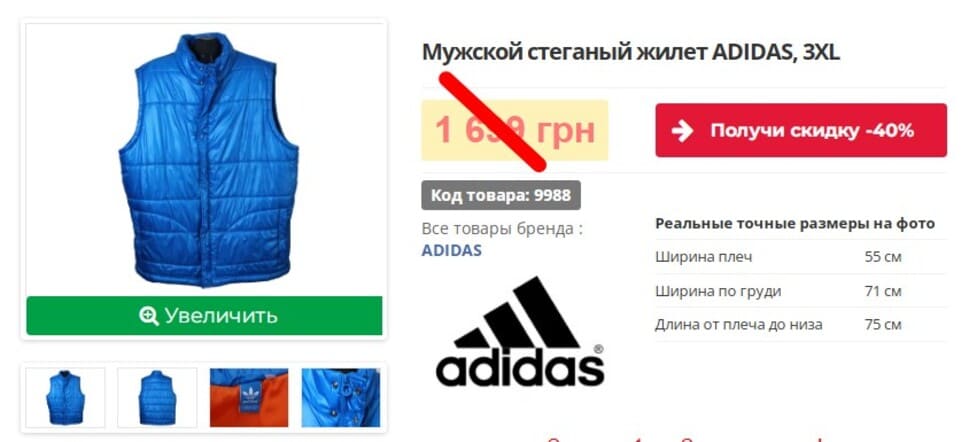Open the orange lining label thumbnail
This screenshot has width=969, height=442.
click(x=249, y=397)
